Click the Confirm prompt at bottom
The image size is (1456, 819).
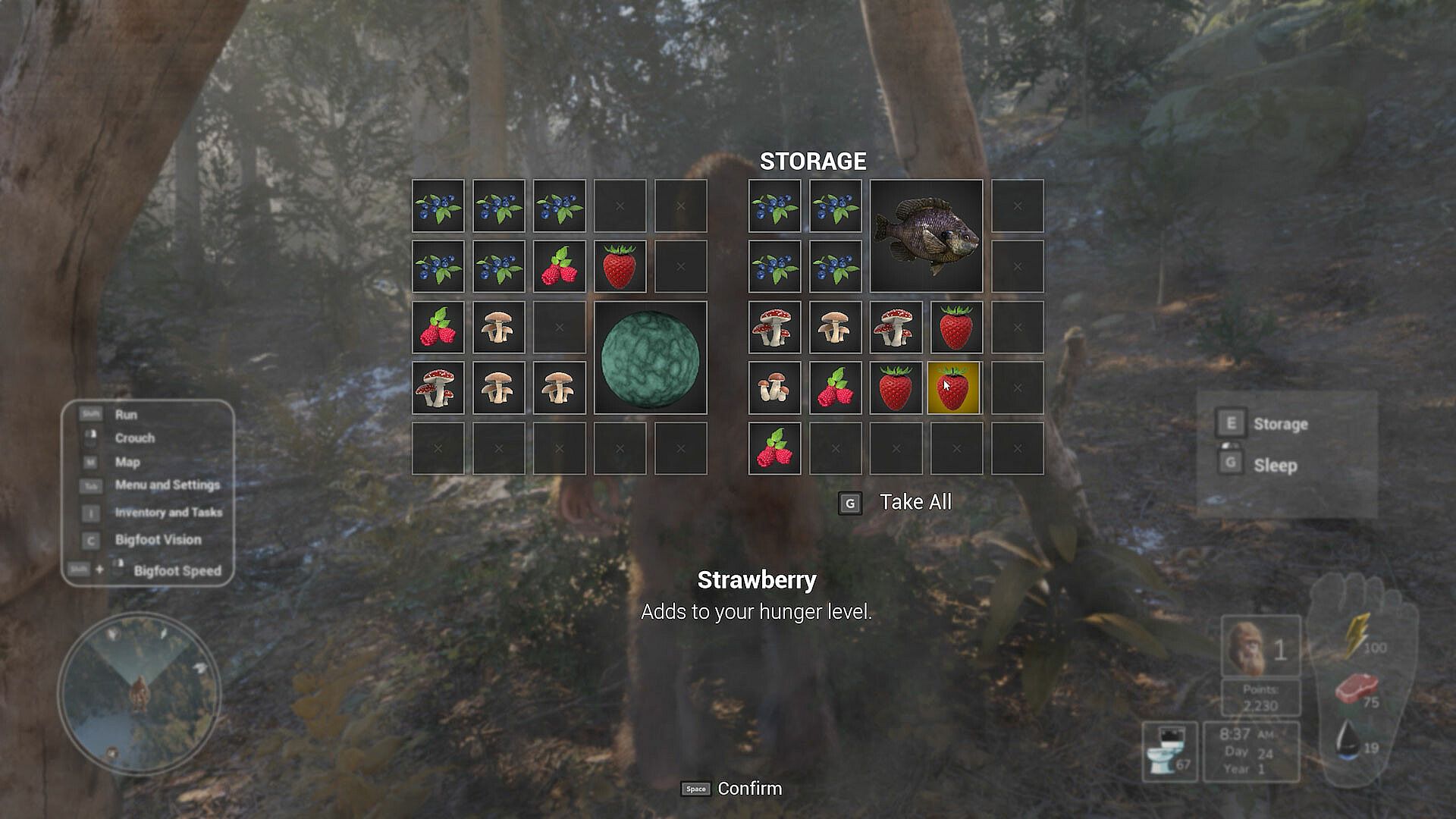point(731,789)
